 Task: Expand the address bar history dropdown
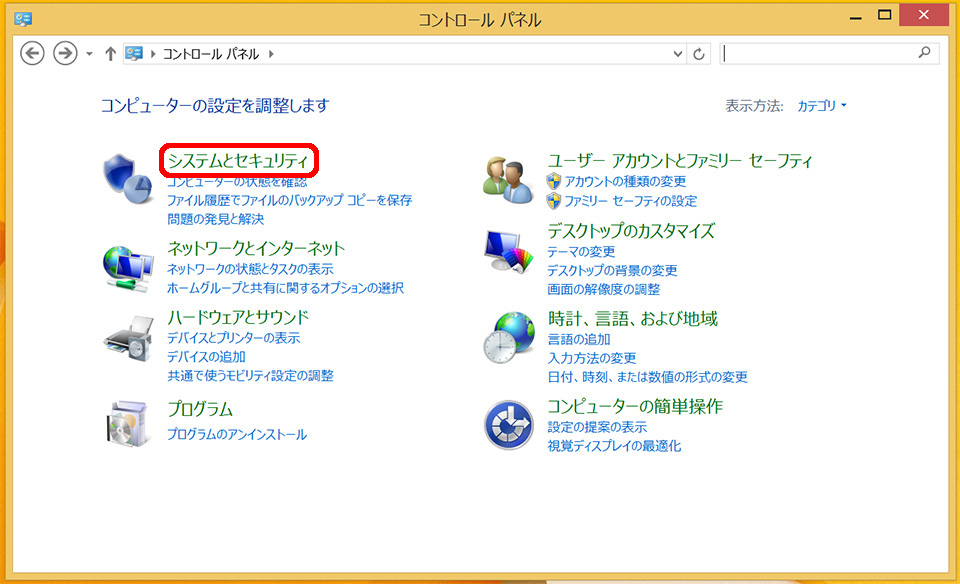coord(678,54)
